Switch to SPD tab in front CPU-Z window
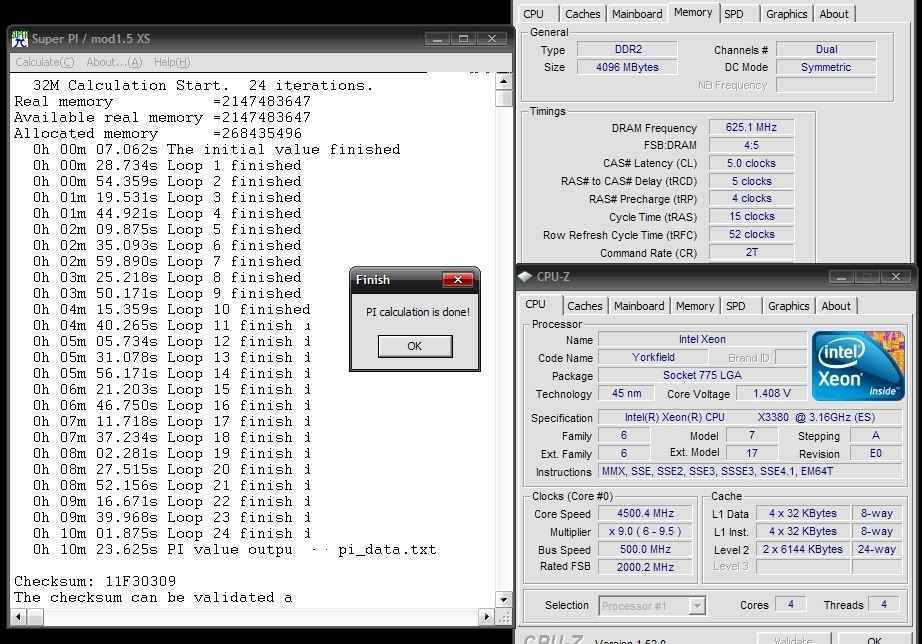Image resolution: width=922 pixels, height=644 pixels. point(736,306)
